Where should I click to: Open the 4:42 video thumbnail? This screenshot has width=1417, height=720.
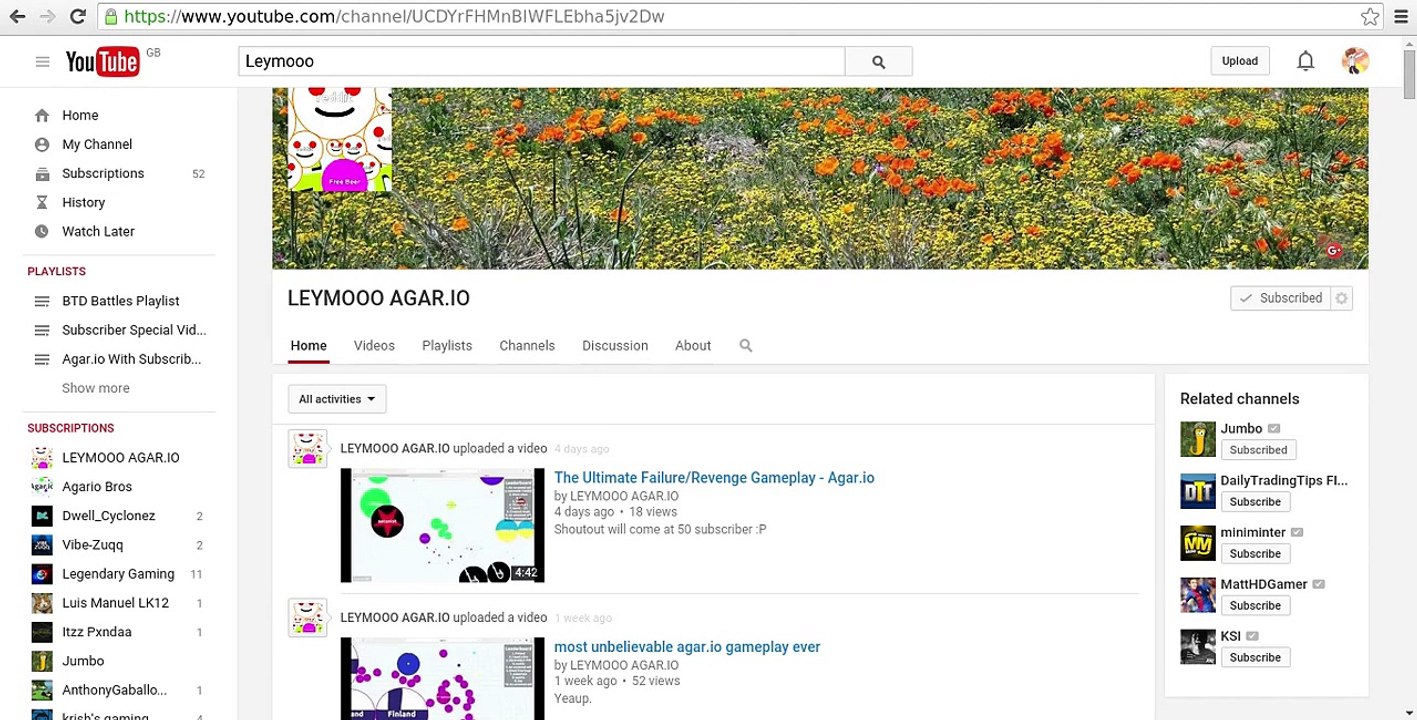click(x=442, y=525)
